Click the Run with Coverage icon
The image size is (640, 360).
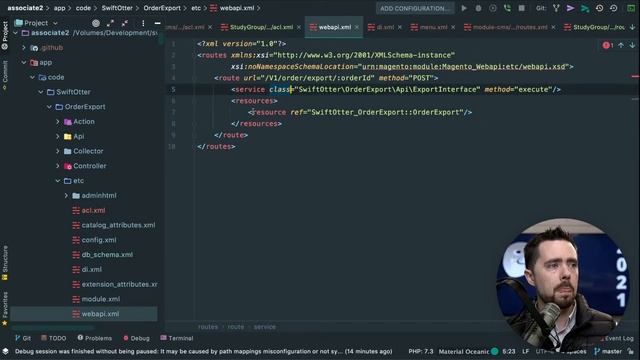[493, 8]
